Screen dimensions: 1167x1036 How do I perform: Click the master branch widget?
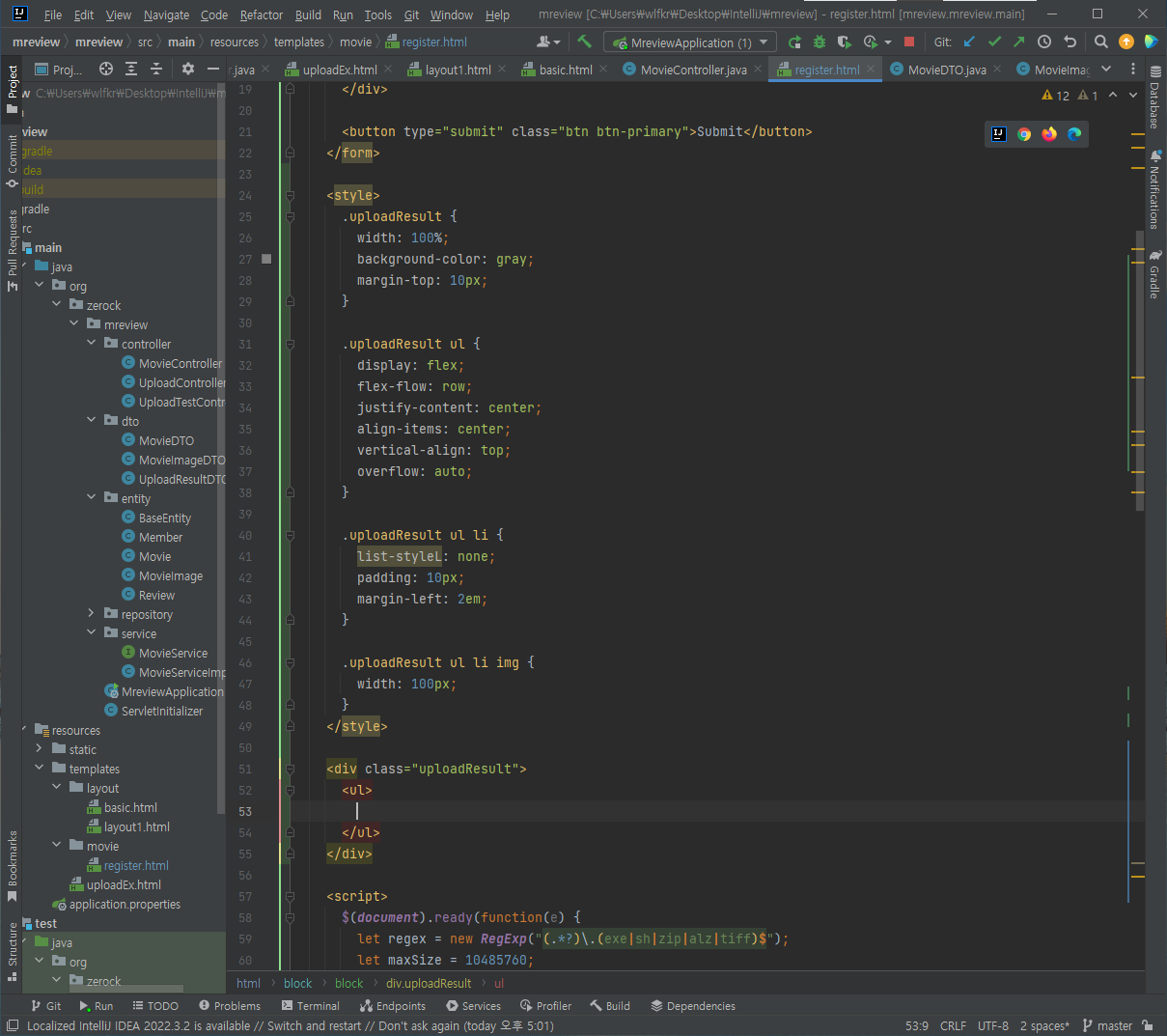(x=1107, y=1025)
